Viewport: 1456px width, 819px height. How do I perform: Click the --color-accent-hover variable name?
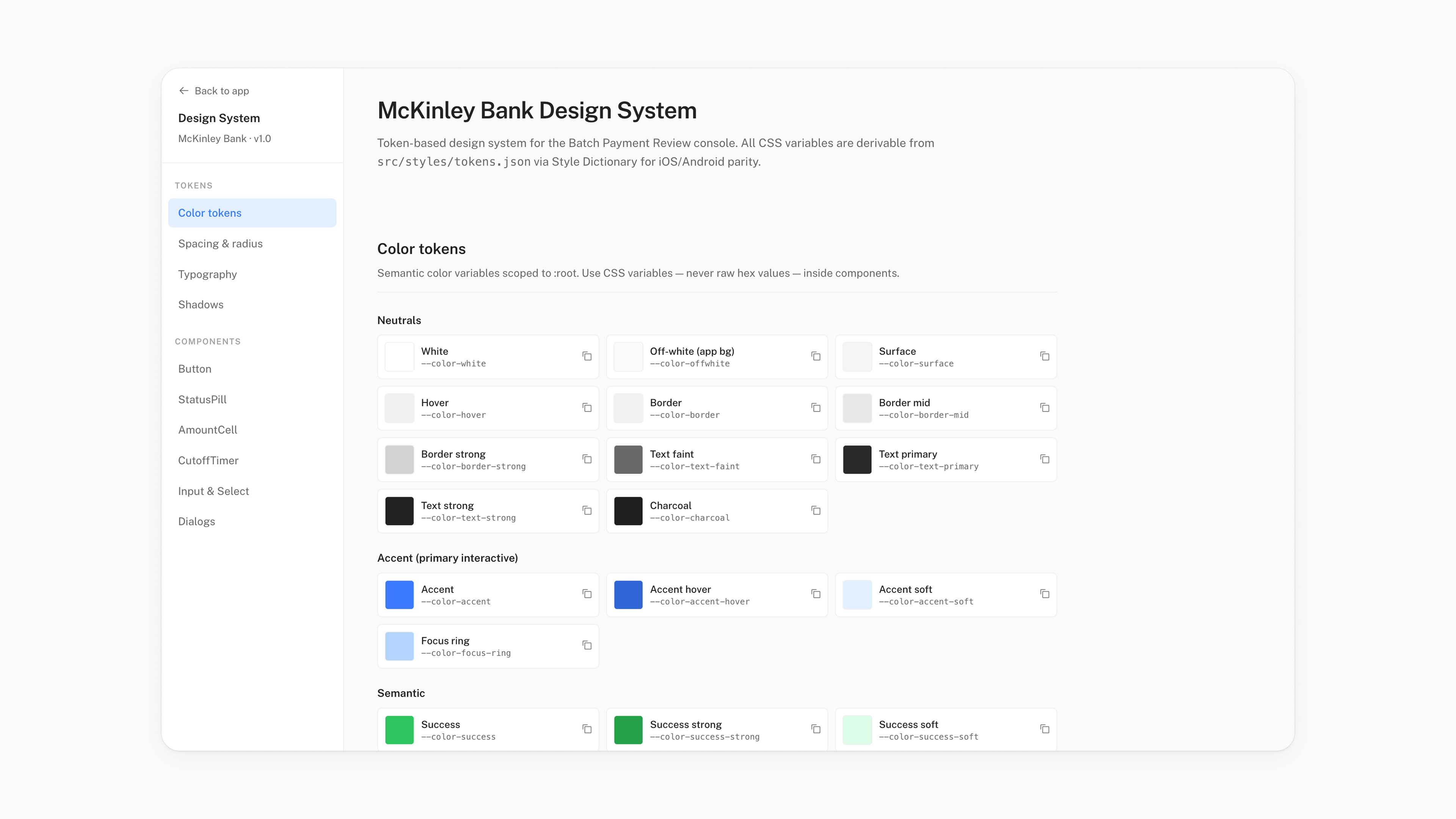pyautogui.click(x=700, y=601)
